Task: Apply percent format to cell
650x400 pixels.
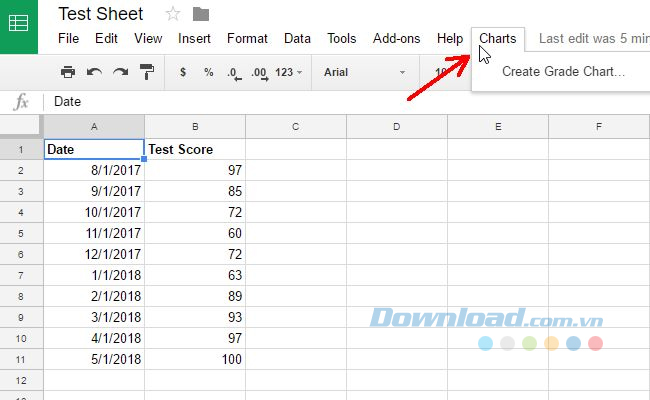Action: click(208, 72)
